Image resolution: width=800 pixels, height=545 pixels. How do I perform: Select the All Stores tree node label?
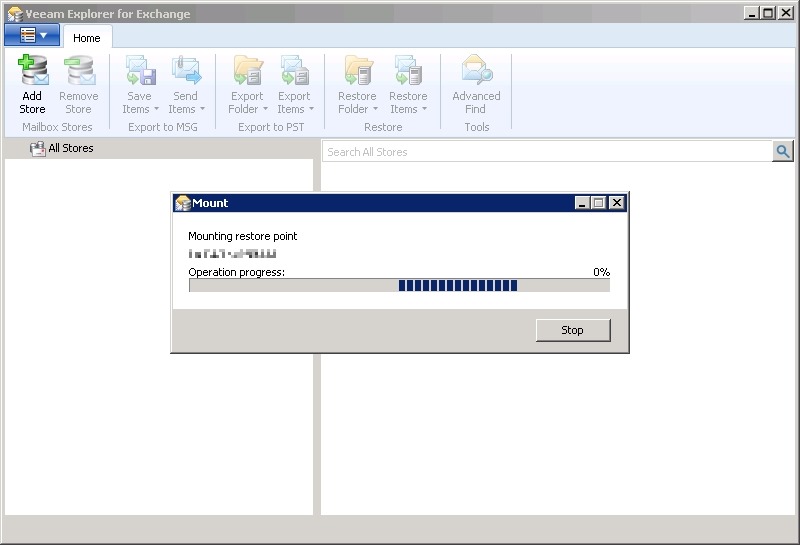point(71,148)
